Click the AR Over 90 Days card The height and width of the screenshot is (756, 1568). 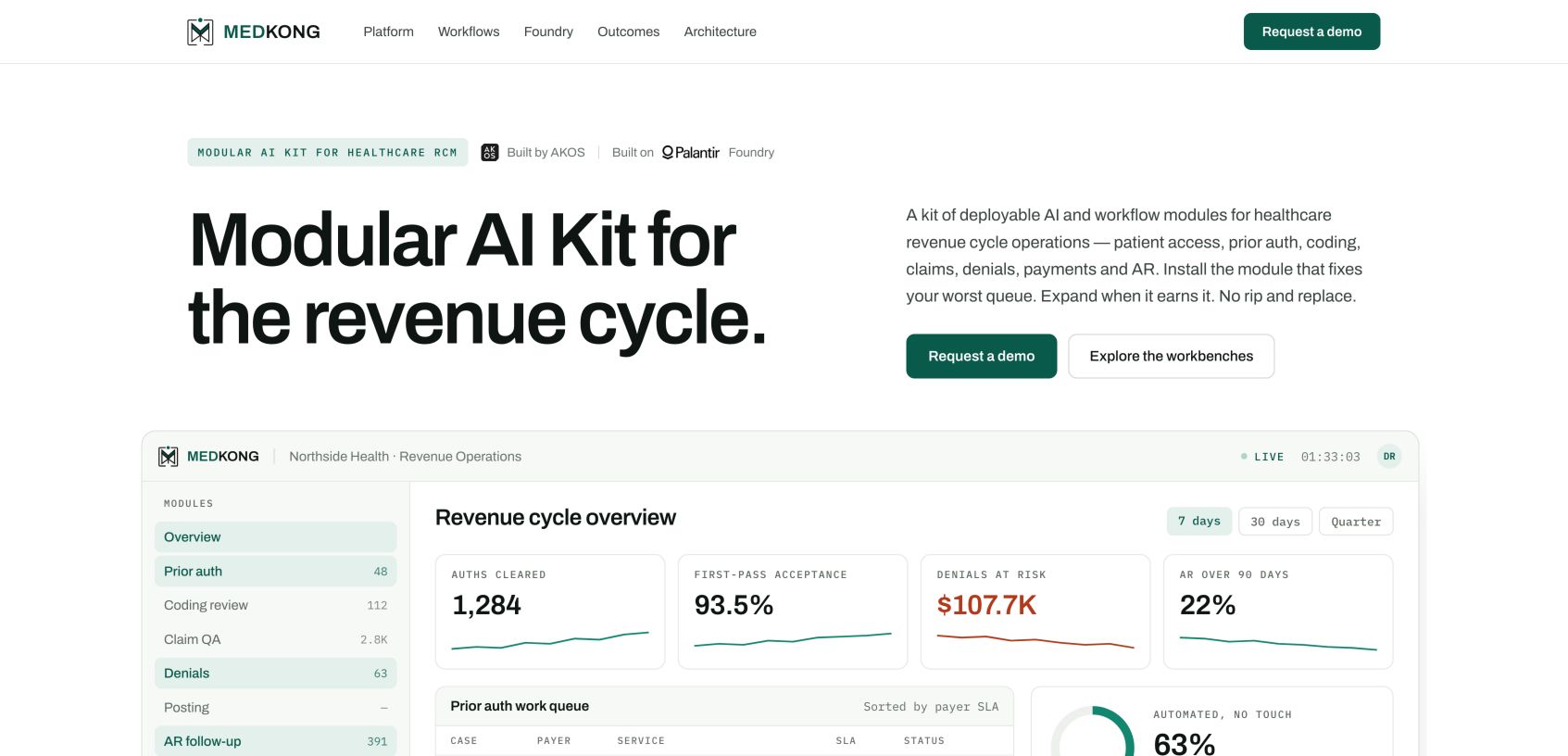(x=1278, y=611)
